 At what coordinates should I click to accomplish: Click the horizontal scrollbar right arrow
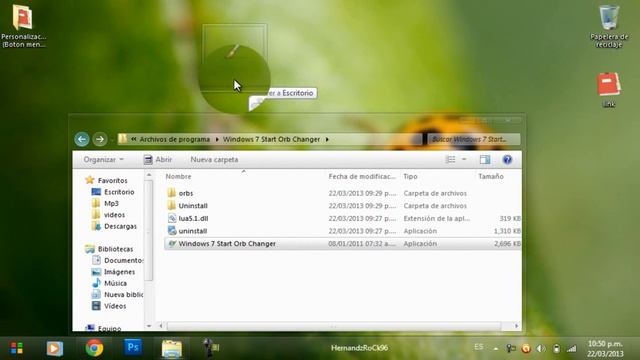point(516,326)
